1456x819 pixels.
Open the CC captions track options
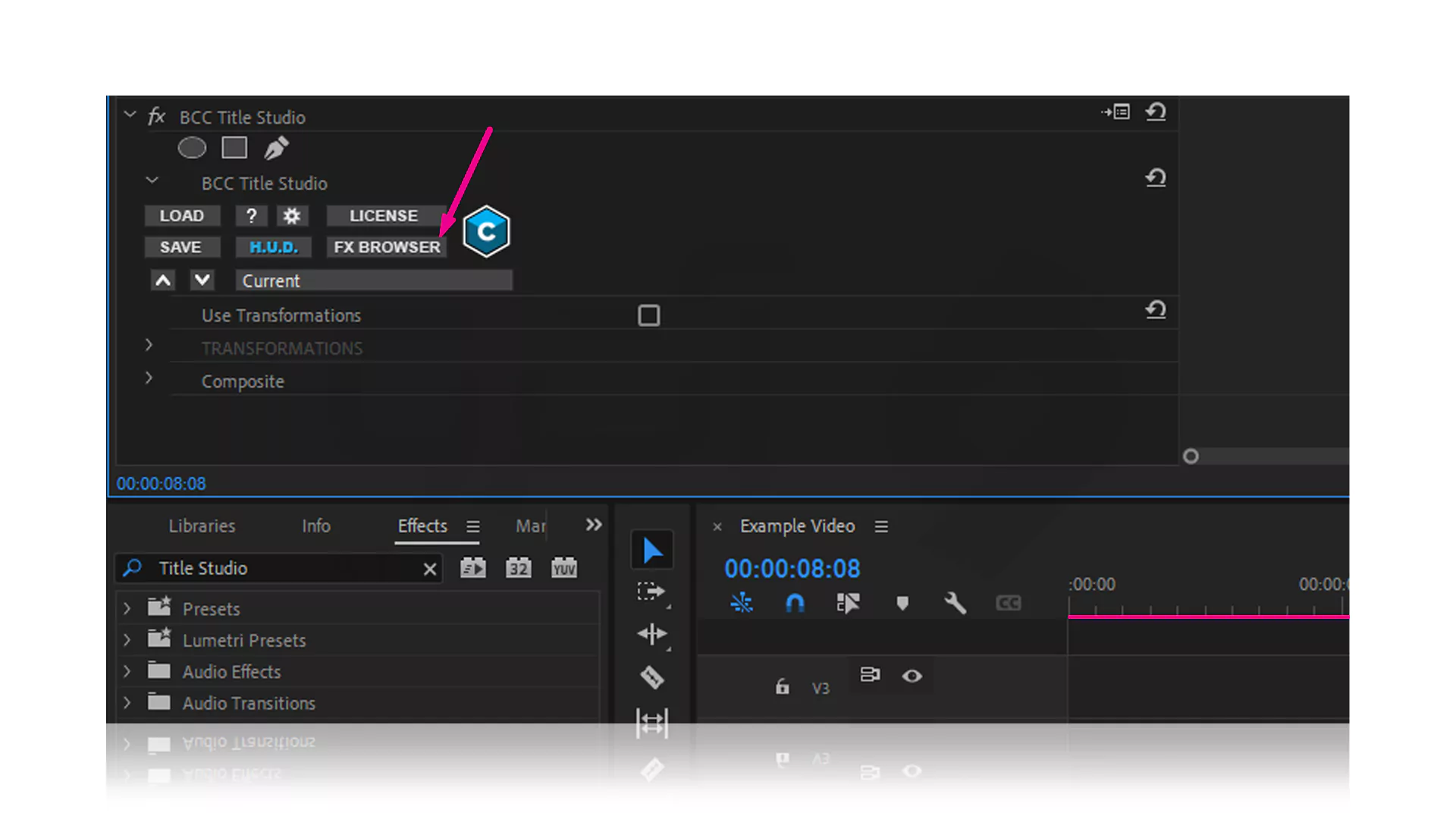pyautogui.click(x=1009, y=604)
